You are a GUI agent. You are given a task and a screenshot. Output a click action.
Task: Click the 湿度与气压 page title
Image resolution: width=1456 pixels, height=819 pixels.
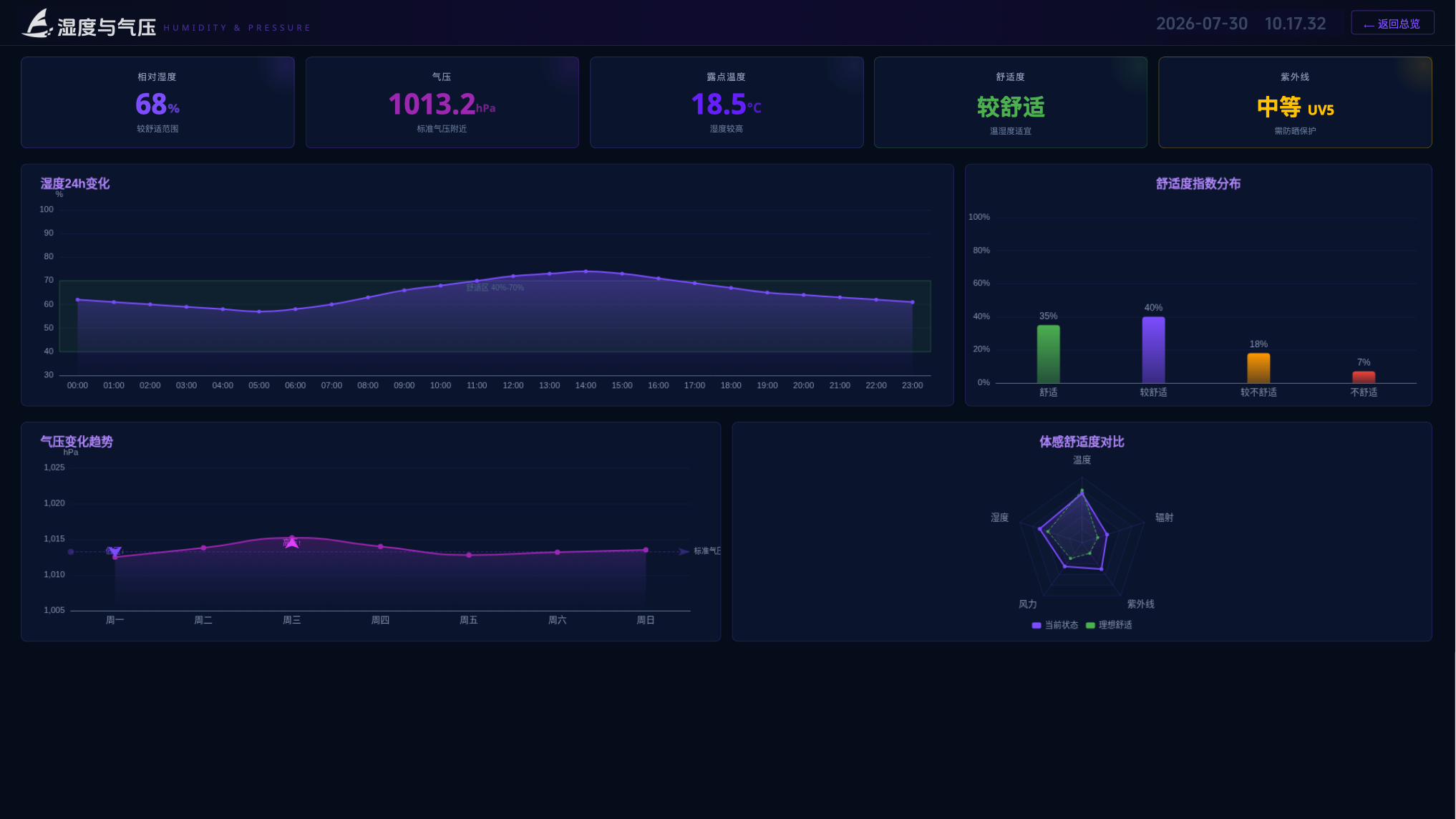107,27
